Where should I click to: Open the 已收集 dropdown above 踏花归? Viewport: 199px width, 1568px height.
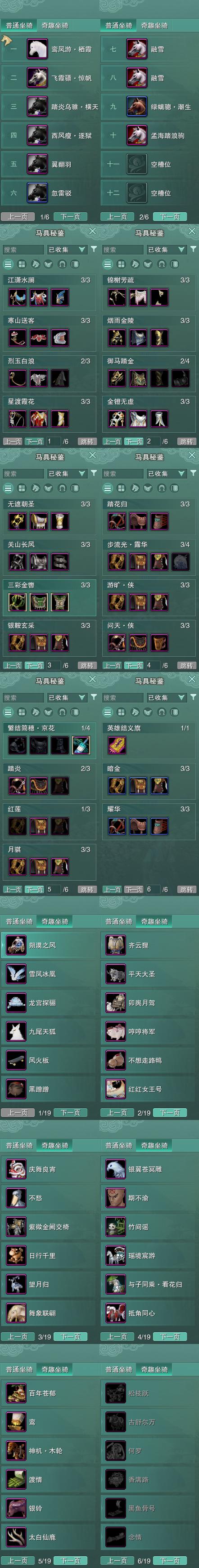tap(167, 474)
